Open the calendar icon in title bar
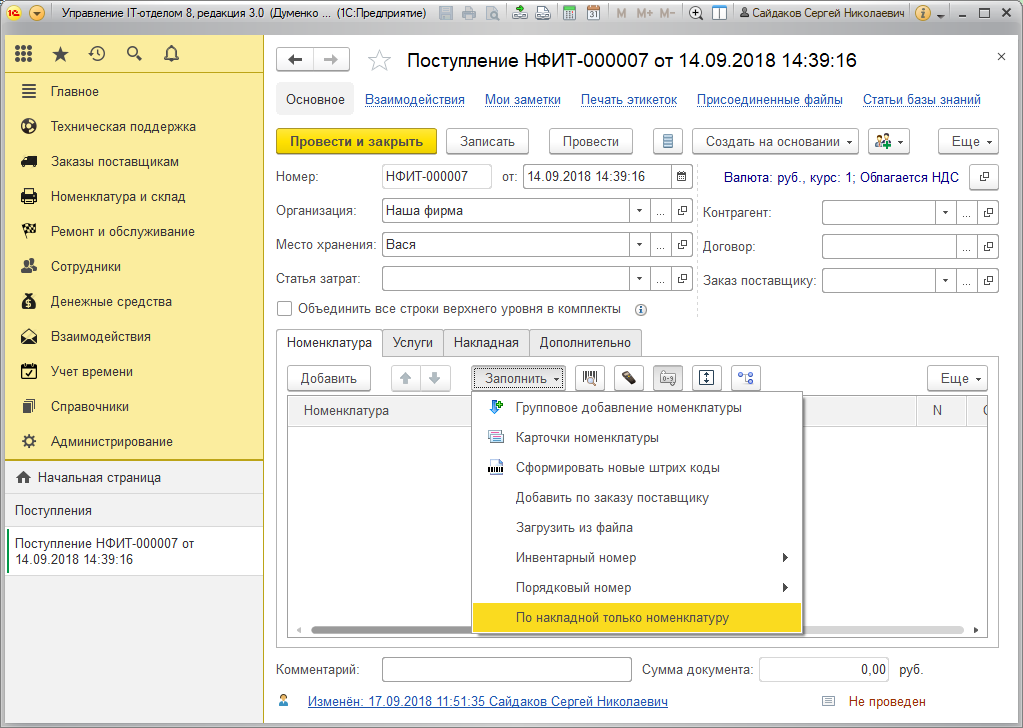This screenshot has width=1023, height=728. (x=593, y=12)
